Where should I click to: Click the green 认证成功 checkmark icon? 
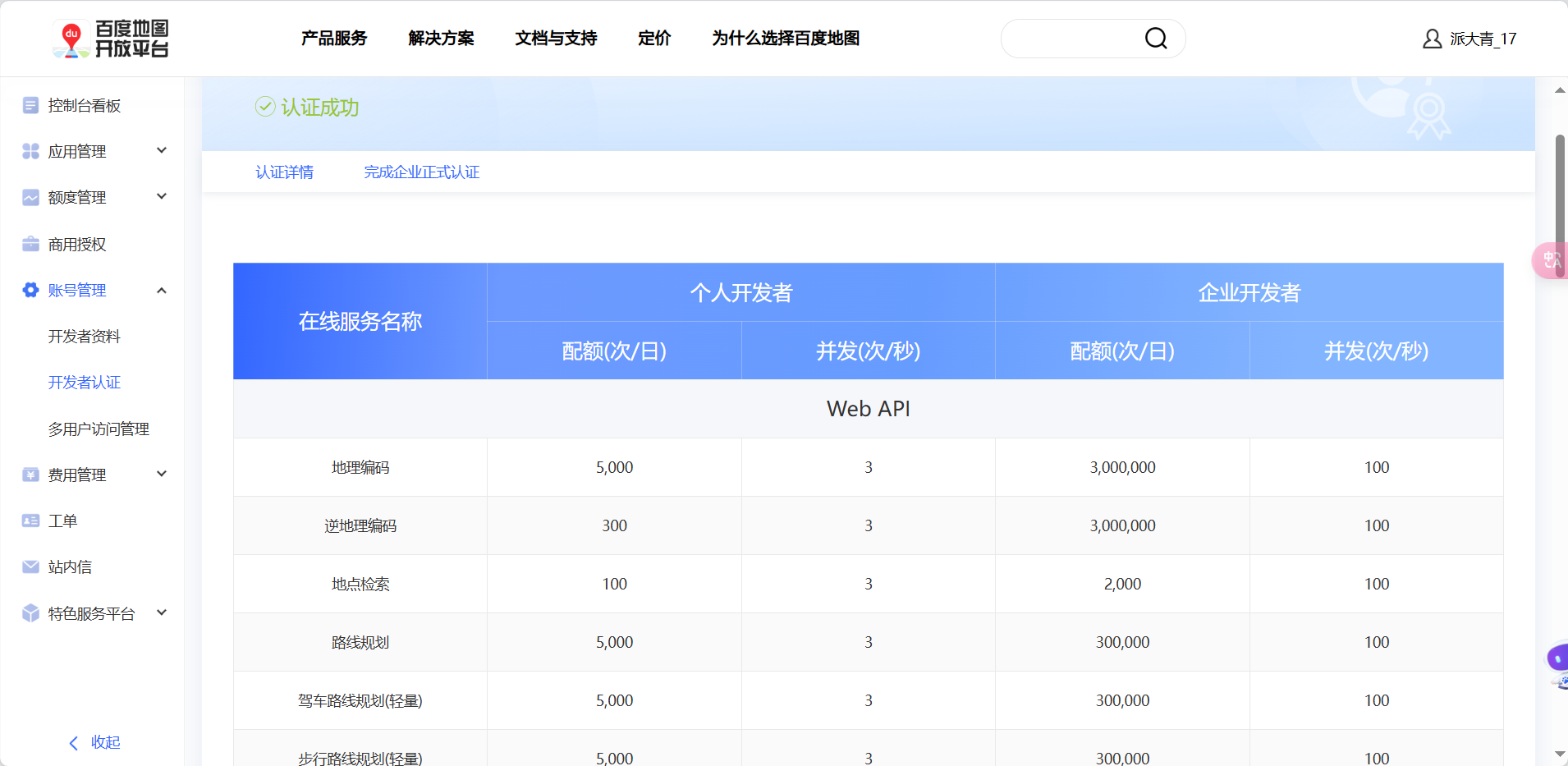click(265, 107)
